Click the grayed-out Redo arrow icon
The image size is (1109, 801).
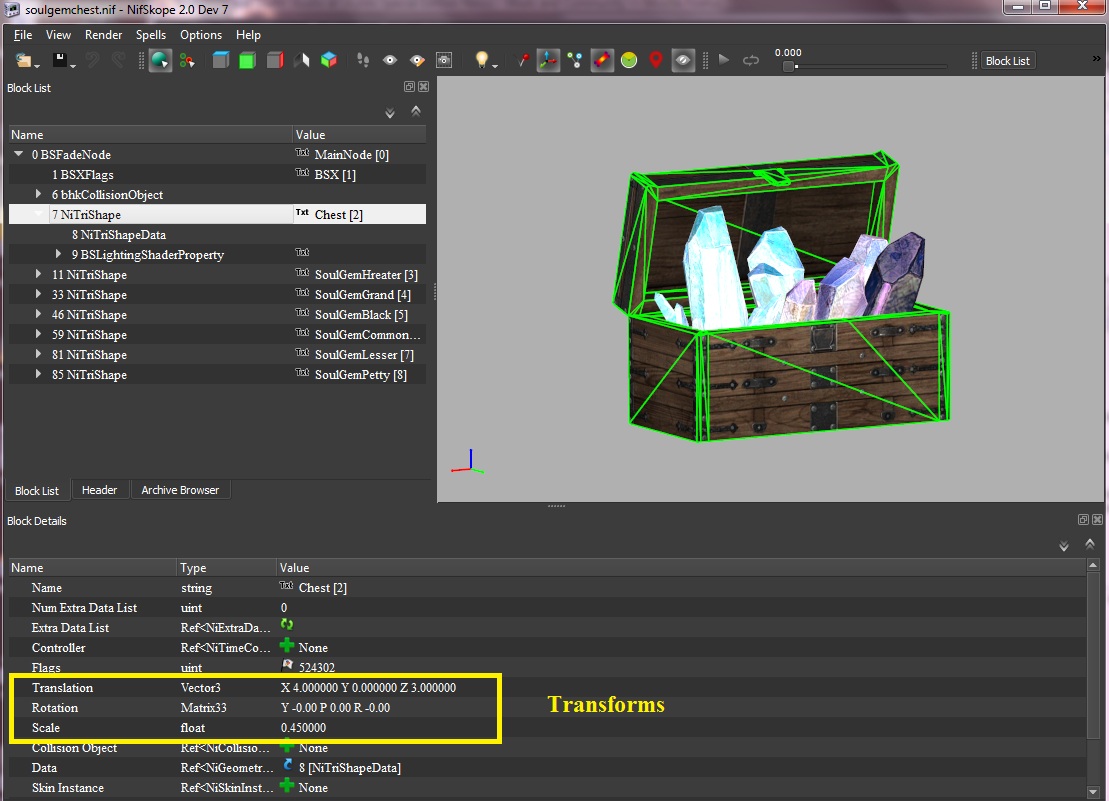[x=118, y=61]
